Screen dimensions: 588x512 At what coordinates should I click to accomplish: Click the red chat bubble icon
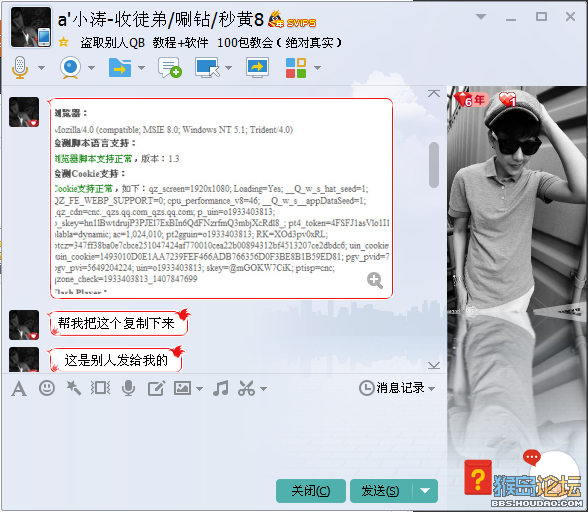pyautogui.click(x=532, y=457)
